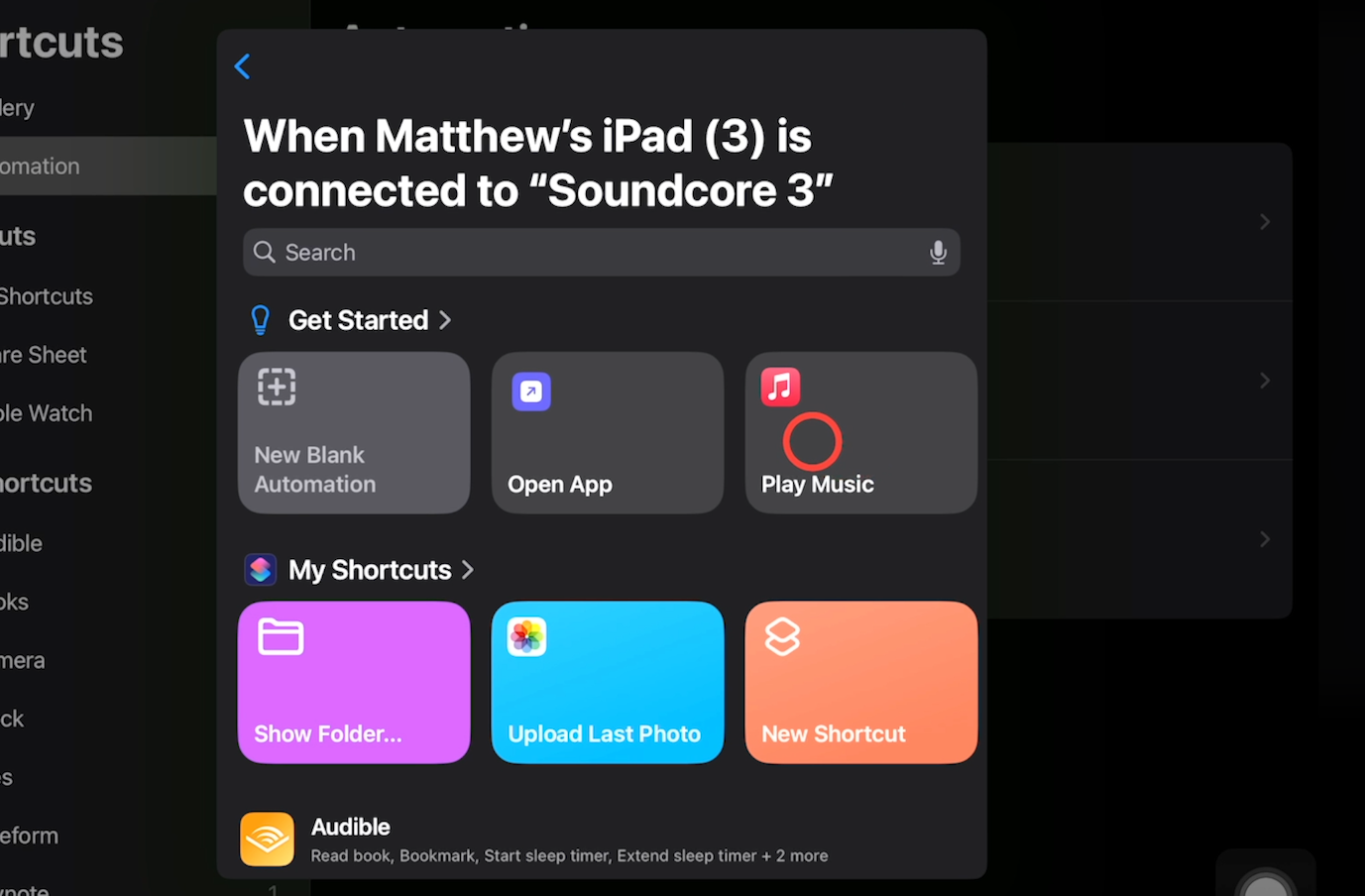Select the Camera entry in the sidebar
This screenshot has height=896, width=1365.
(23, 660)
